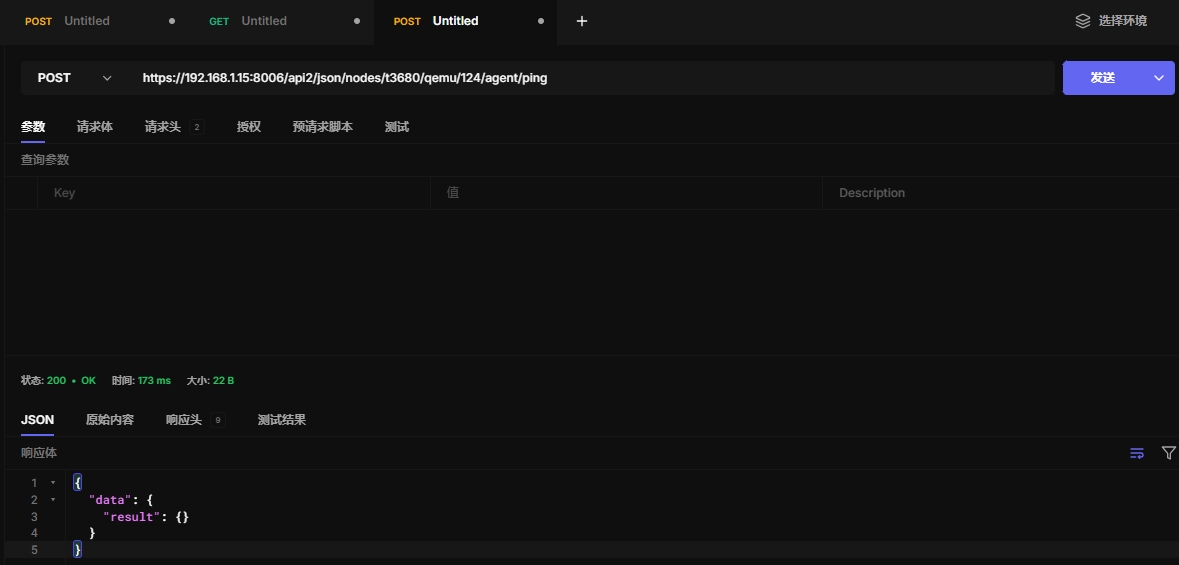Click the dot on the active POST tab
The height and width of the screenshot is (565, 1179).
coord(541,21)
